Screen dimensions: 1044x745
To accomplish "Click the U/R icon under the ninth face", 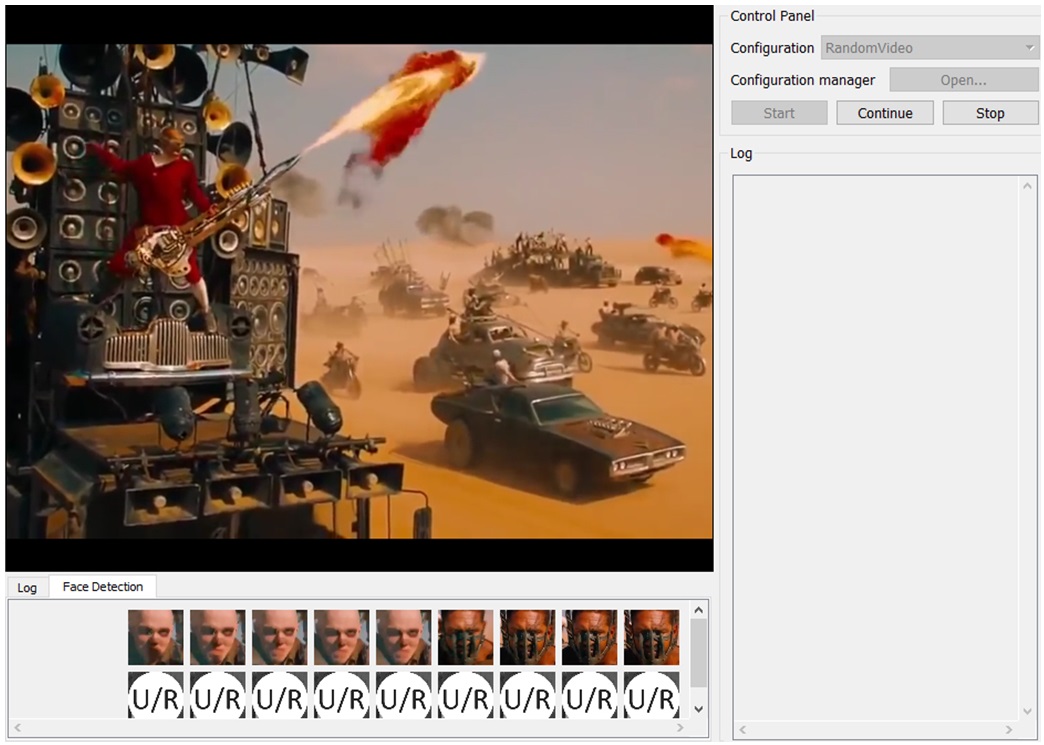I will coord(651,695).
